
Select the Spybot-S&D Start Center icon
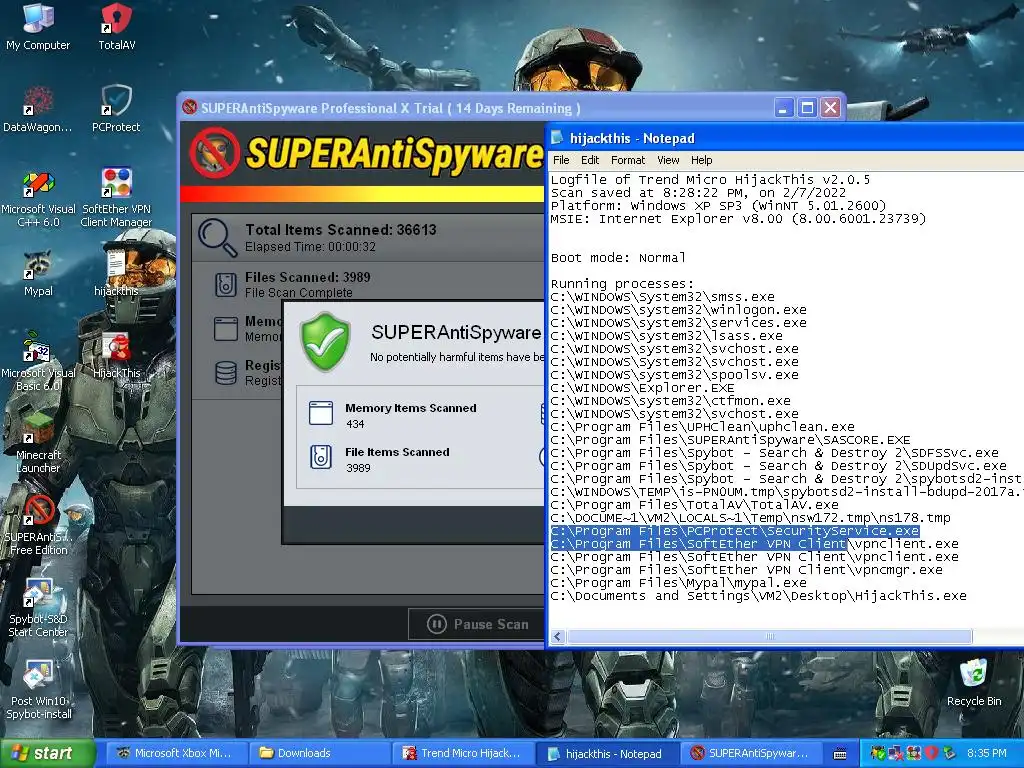(x=38, y=608)
